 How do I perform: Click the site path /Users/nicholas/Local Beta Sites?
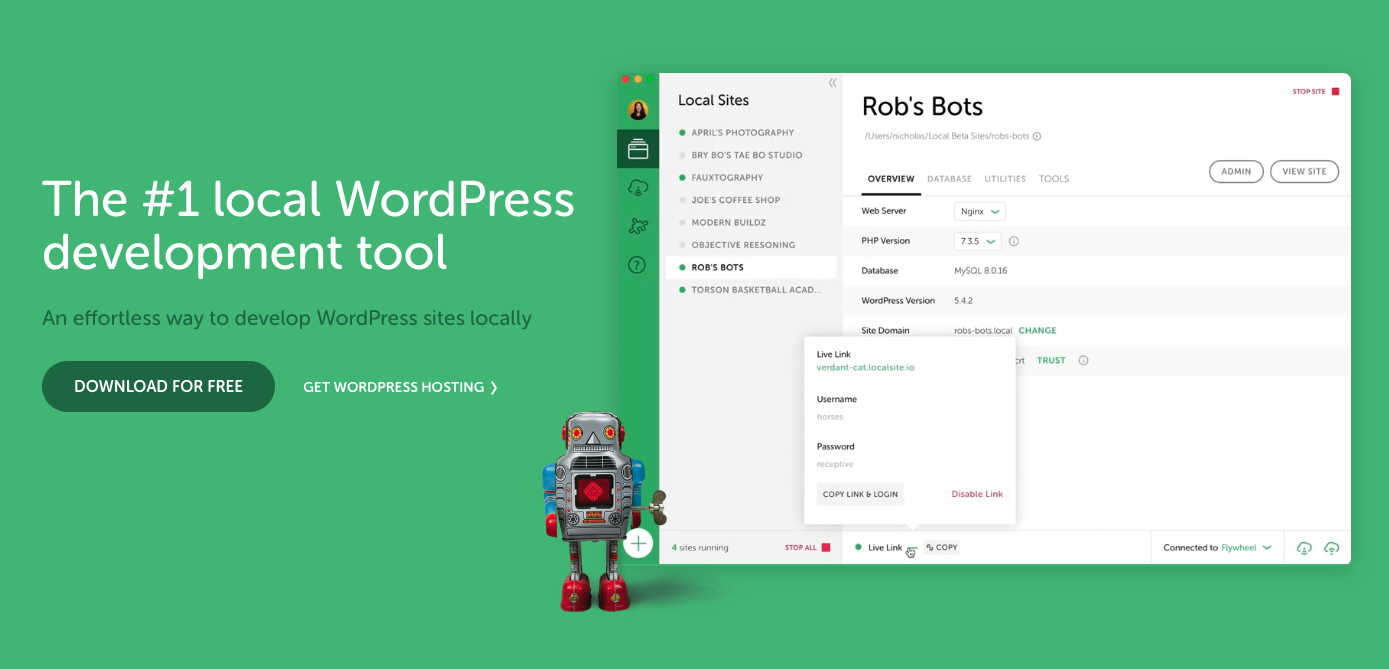pos(946,136)
